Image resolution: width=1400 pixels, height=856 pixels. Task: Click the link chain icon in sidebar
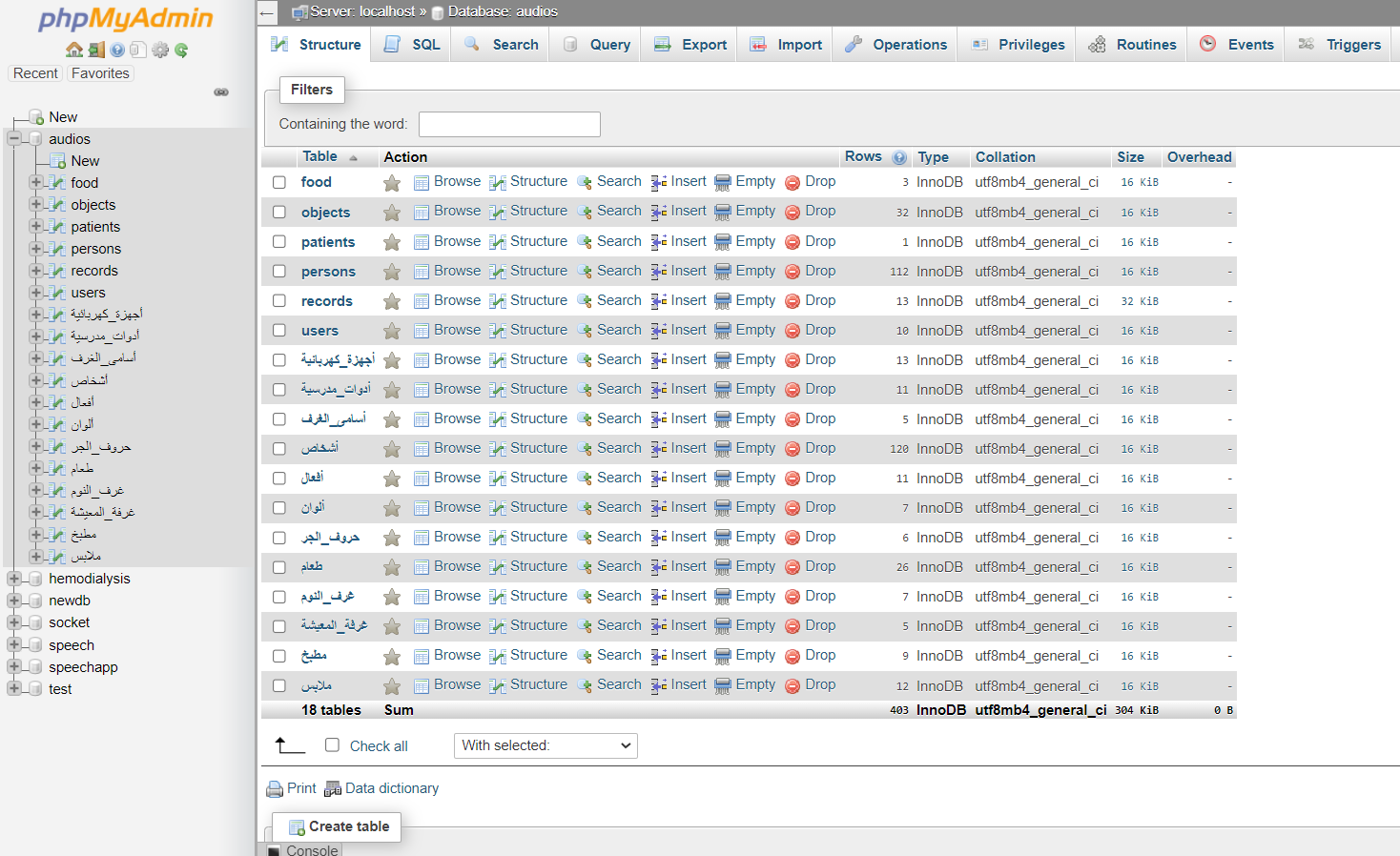[x=221, y=92]
